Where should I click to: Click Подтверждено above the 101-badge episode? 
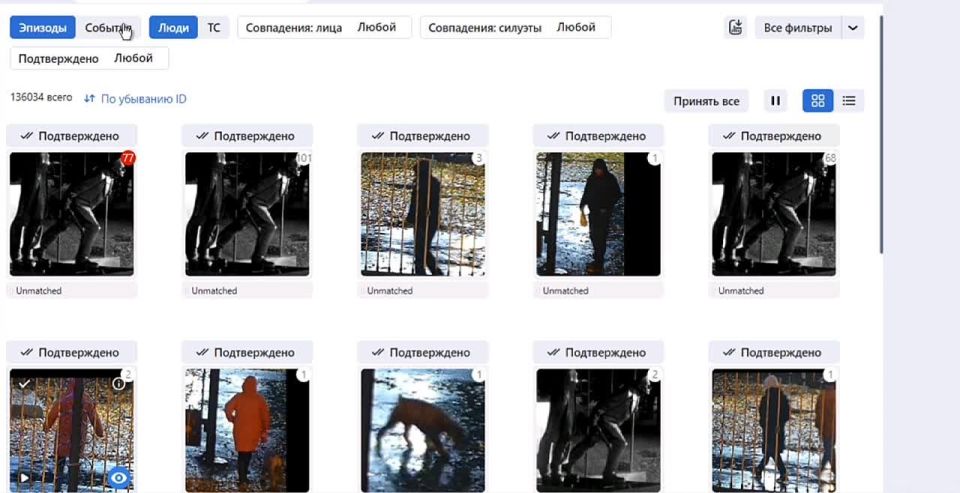(x=247, y=136)
